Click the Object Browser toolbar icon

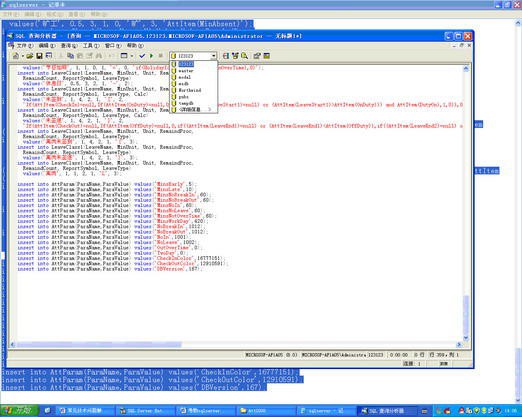point(235,56)
